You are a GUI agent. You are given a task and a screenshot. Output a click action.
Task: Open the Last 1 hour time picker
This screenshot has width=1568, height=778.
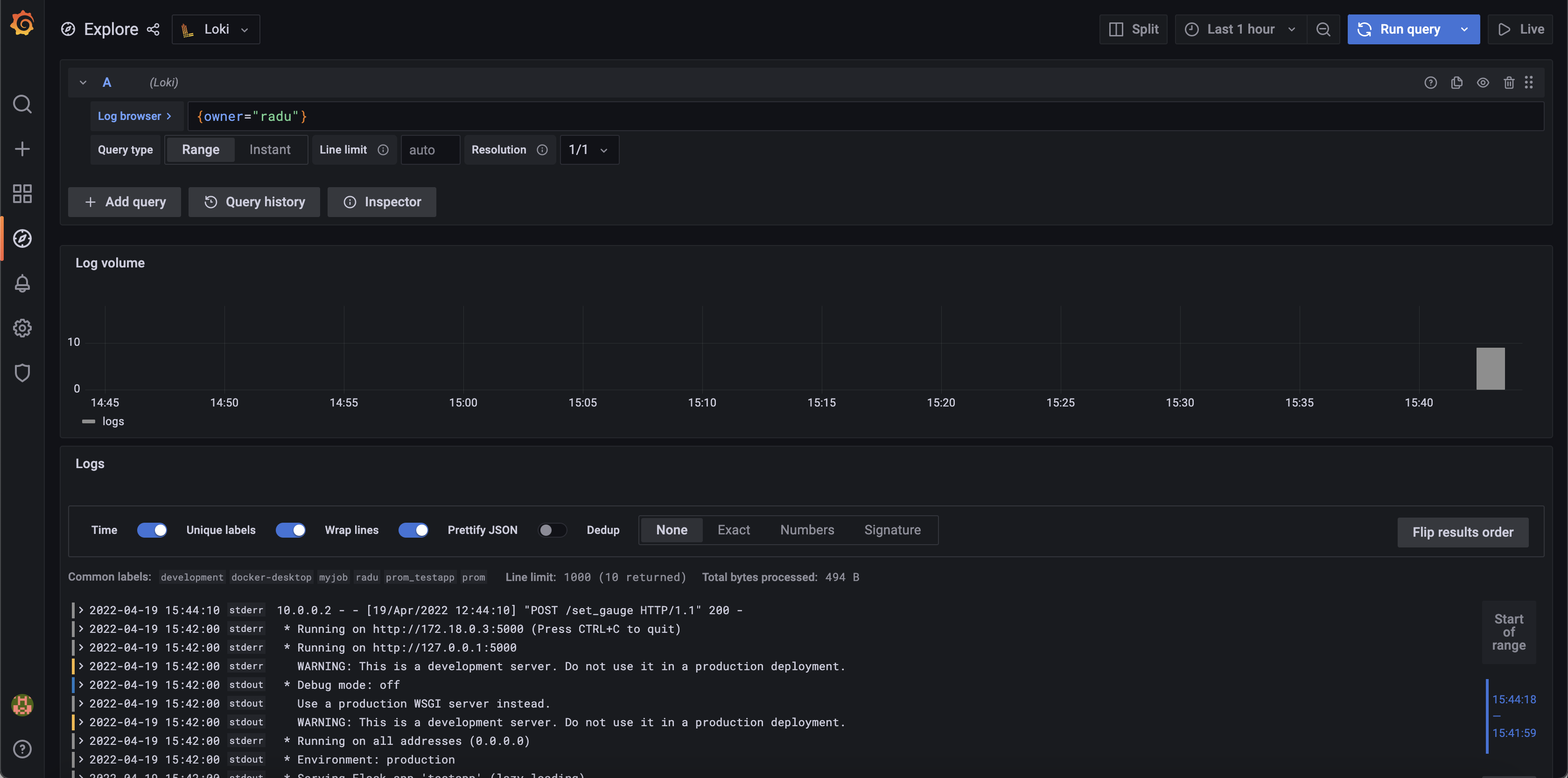pos(1240,29)
